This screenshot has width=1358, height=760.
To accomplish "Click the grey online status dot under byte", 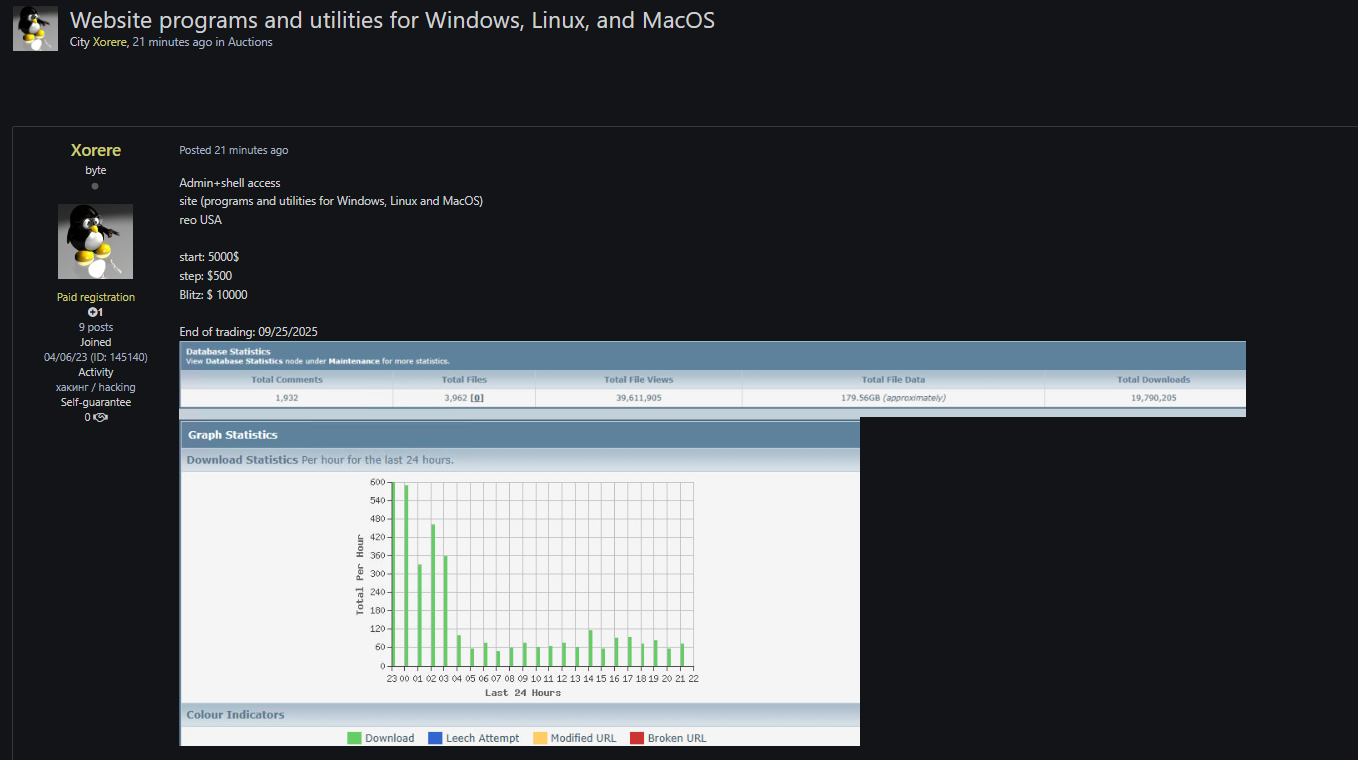I will 95,186.
